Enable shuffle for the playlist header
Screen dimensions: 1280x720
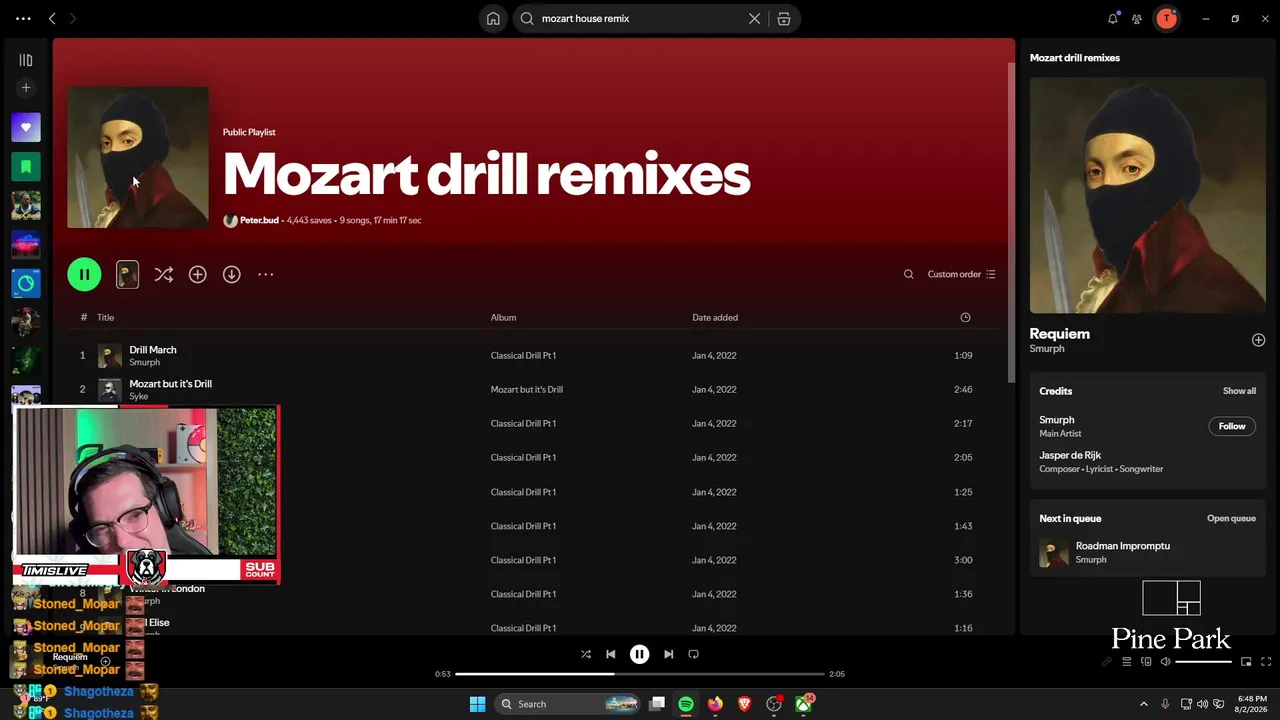pyautogui.click(x=164, y=274)
